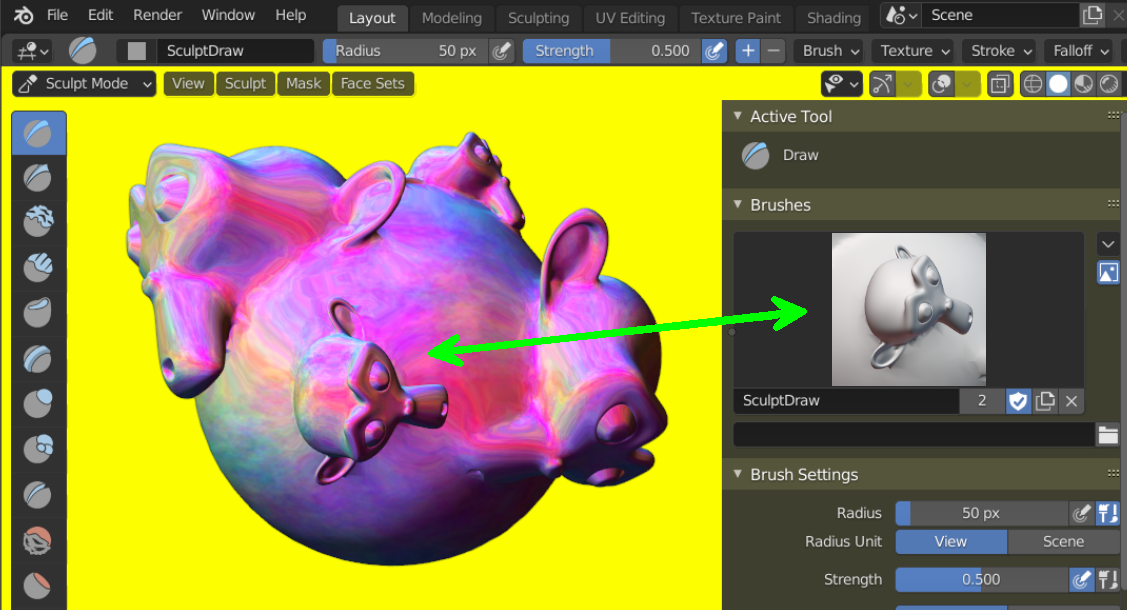Select the Flatten brush at the toolbar bottom

(x=37, y=586)
